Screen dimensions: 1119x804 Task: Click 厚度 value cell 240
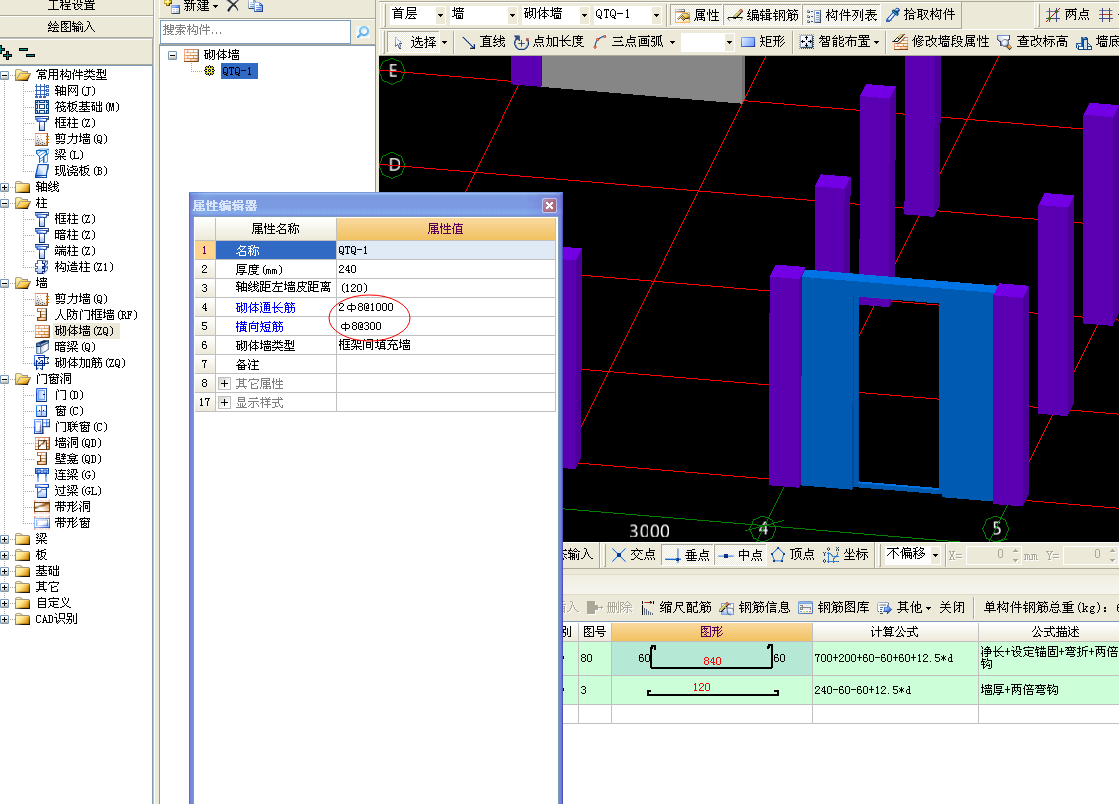pos(445,270)
